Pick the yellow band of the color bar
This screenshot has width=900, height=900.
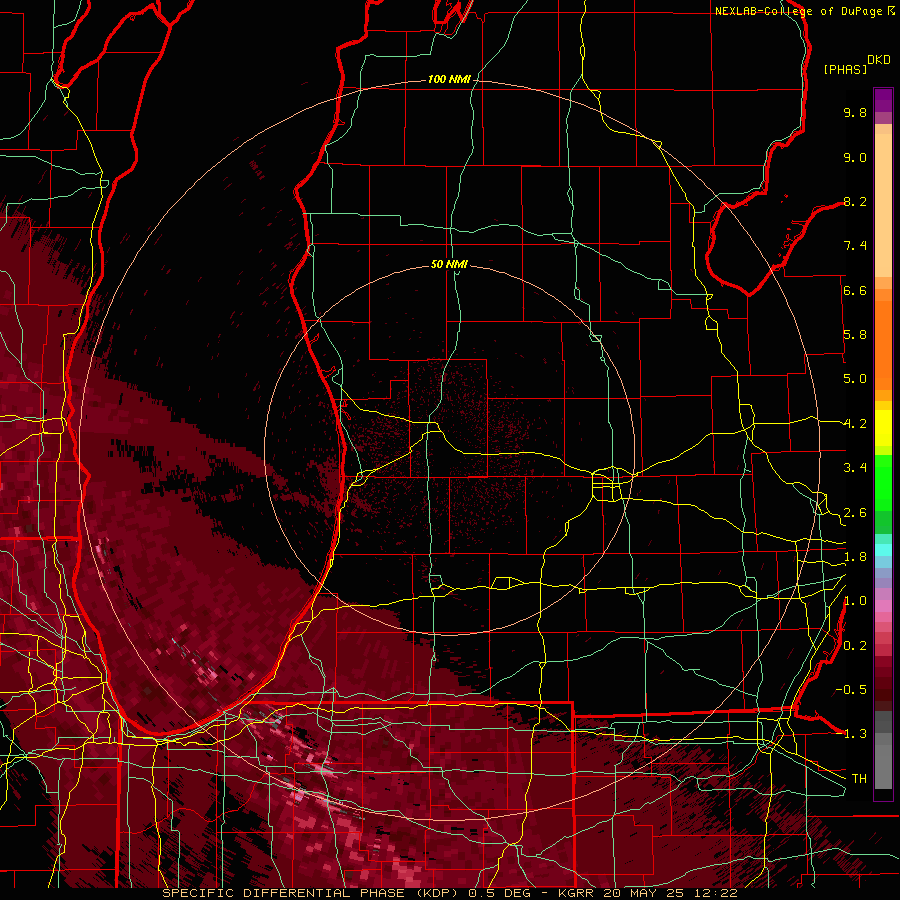883,428
